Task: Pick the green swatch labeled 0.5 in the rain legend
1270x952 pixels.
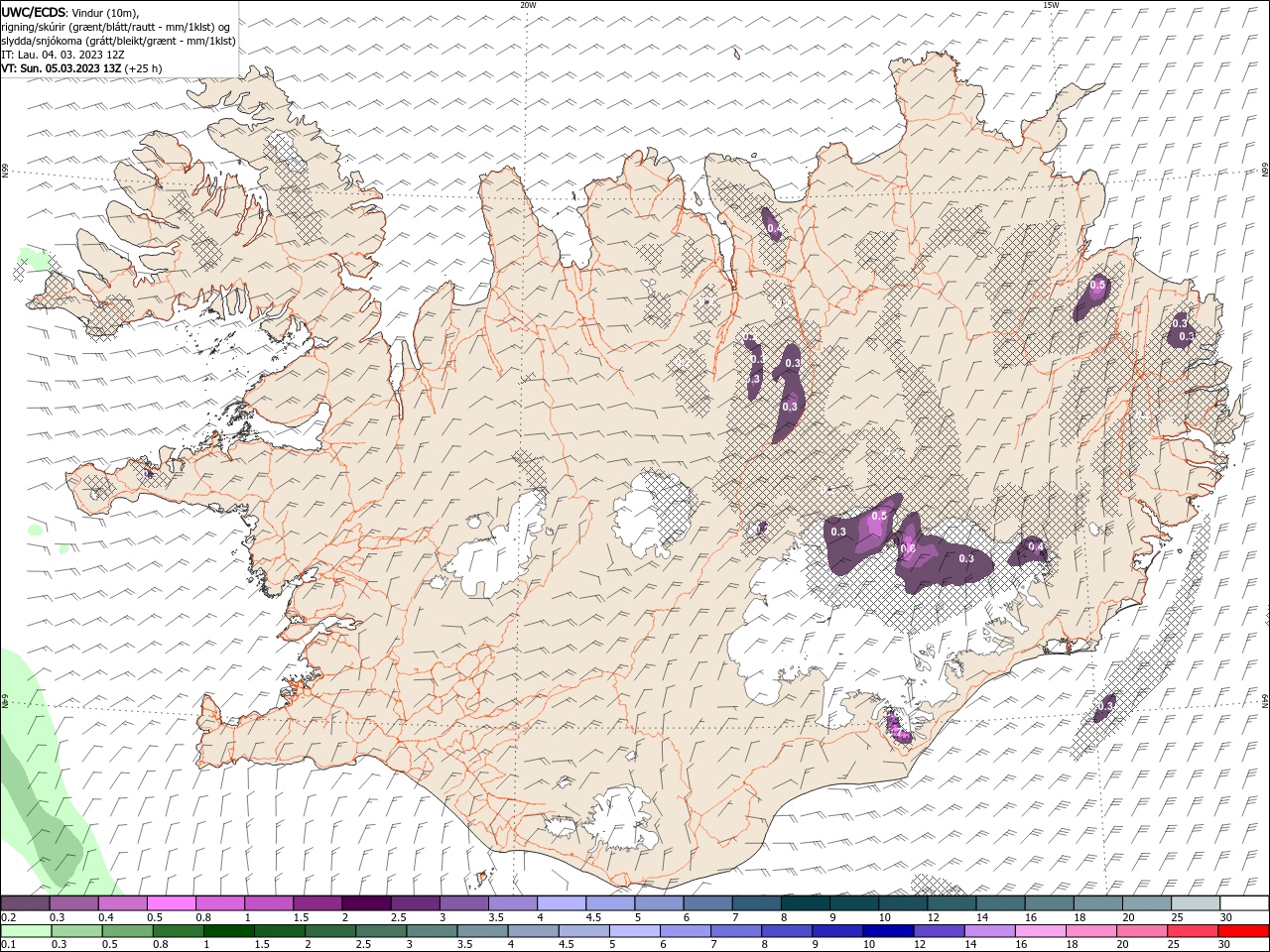Action: 128,931
